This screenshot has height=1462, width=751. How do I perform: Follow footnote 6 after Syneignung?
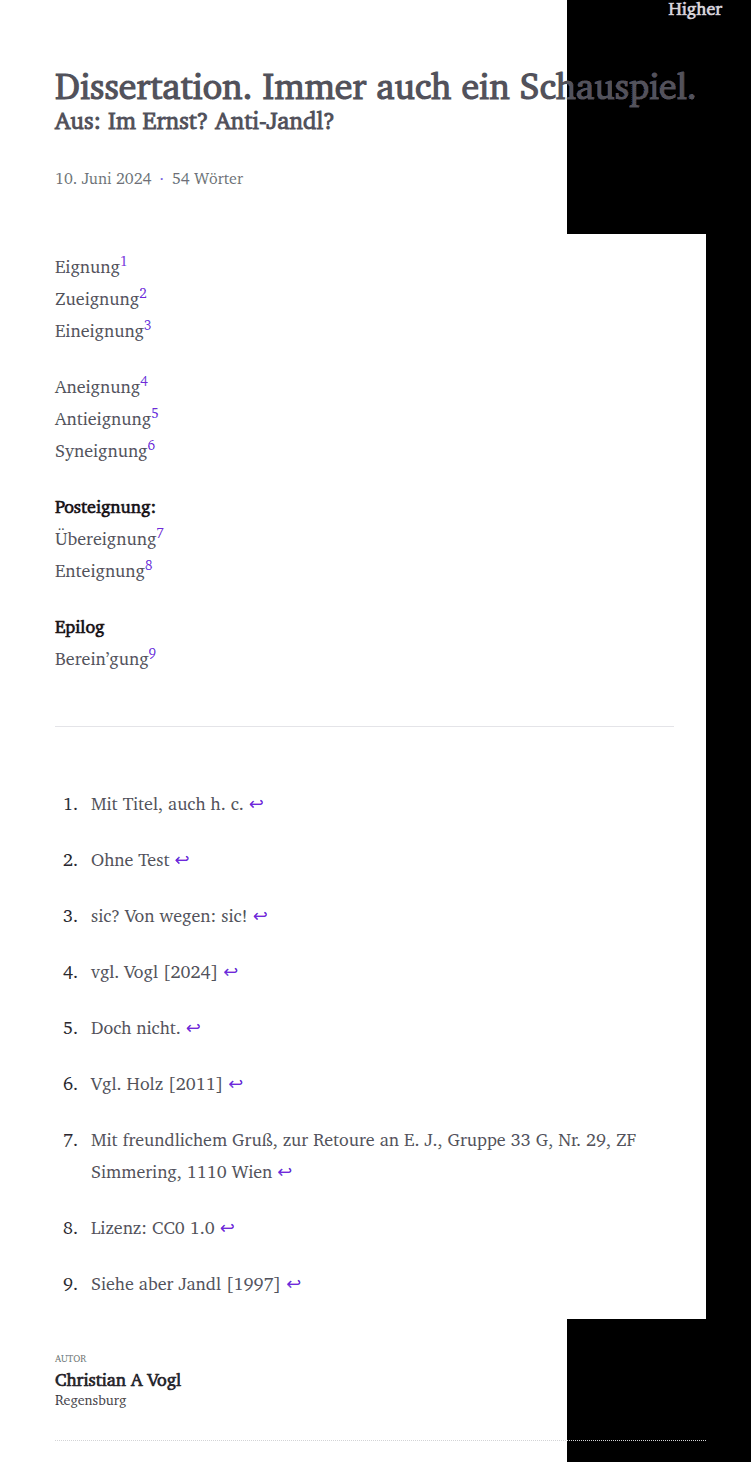coord(152,446)
